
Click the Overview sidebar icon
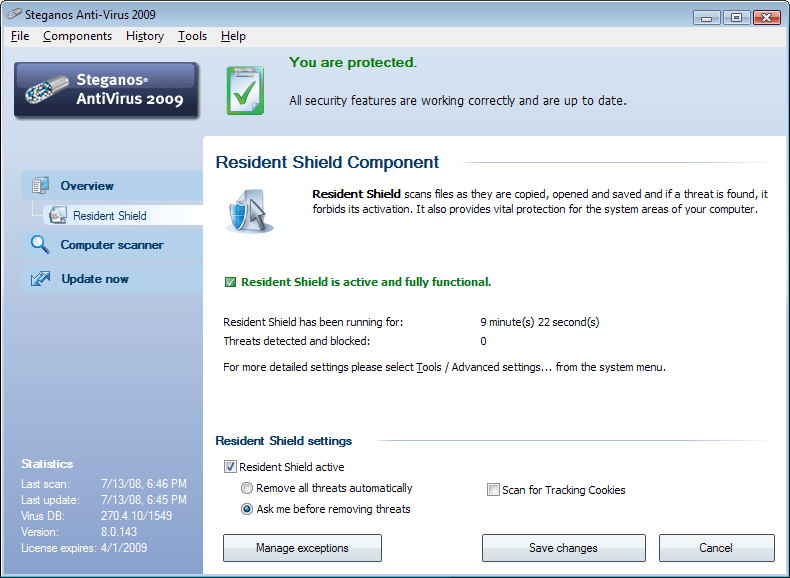click(40, 185)
